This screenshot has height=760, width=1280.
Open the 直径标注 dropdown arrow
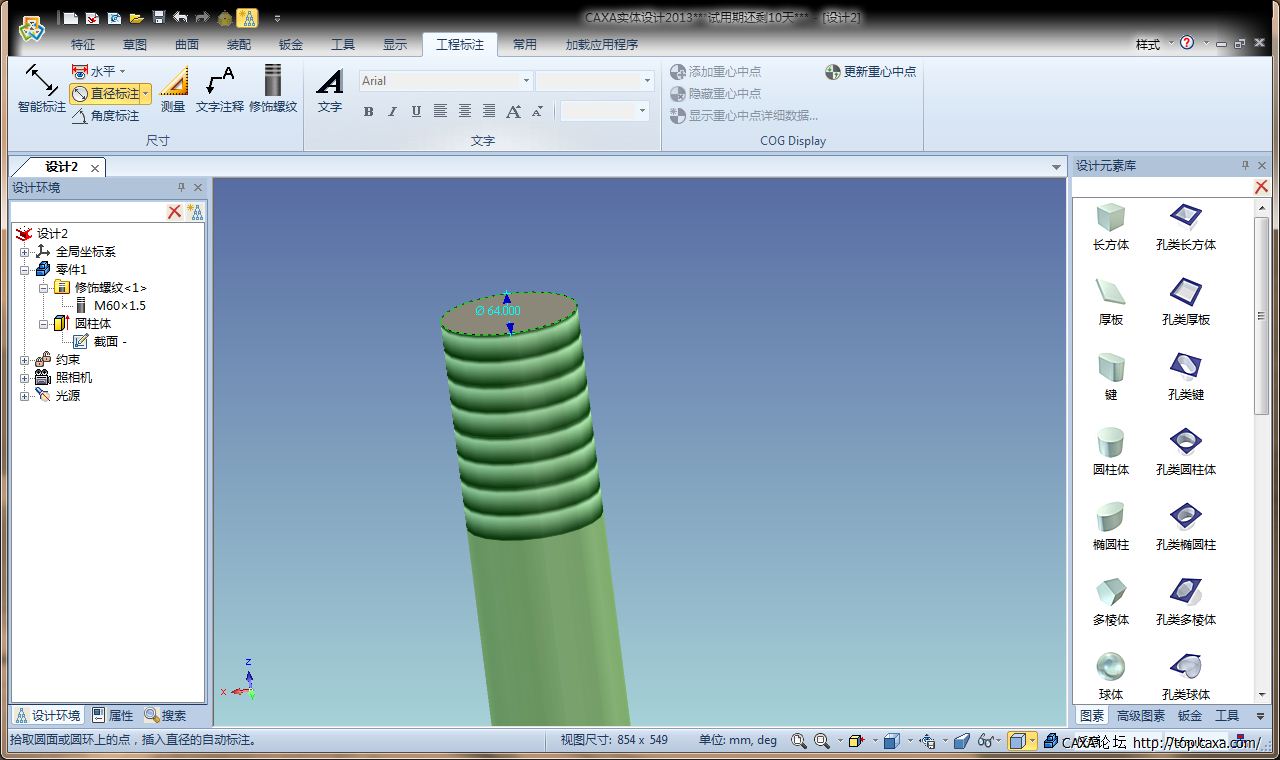click(x=146, y=93)
